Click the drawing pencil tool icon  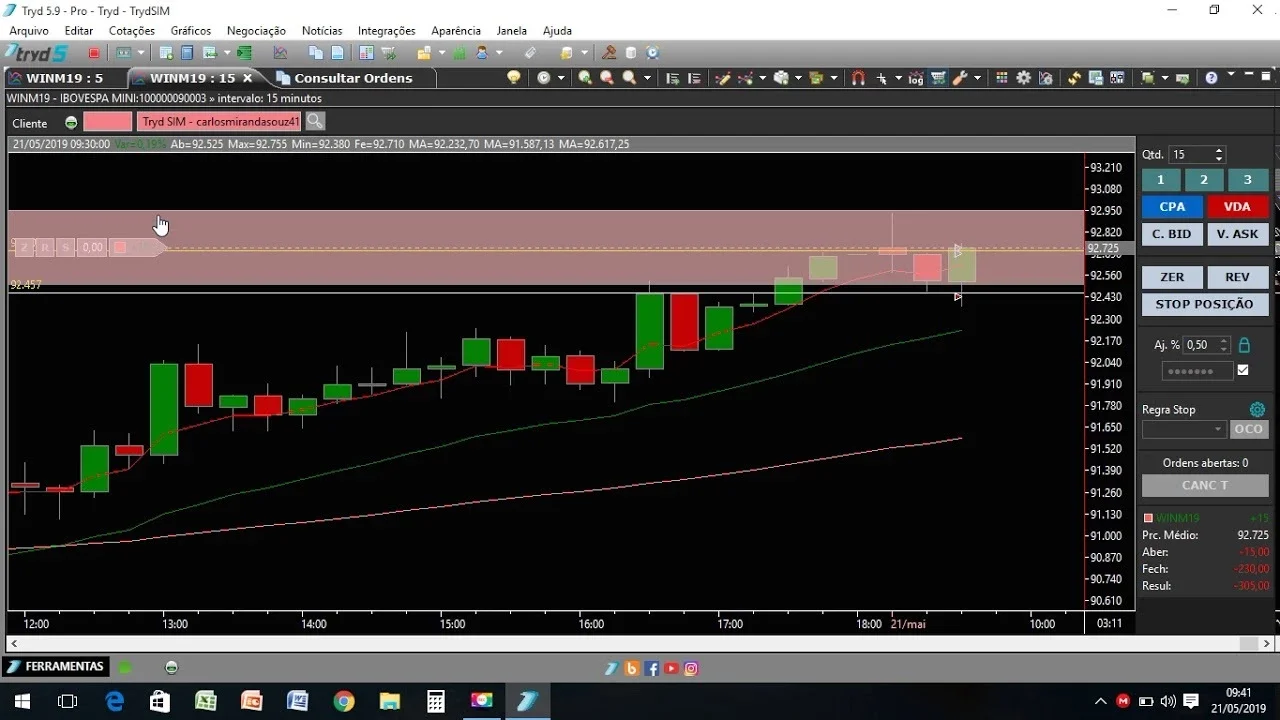click(x=723, y=77)
